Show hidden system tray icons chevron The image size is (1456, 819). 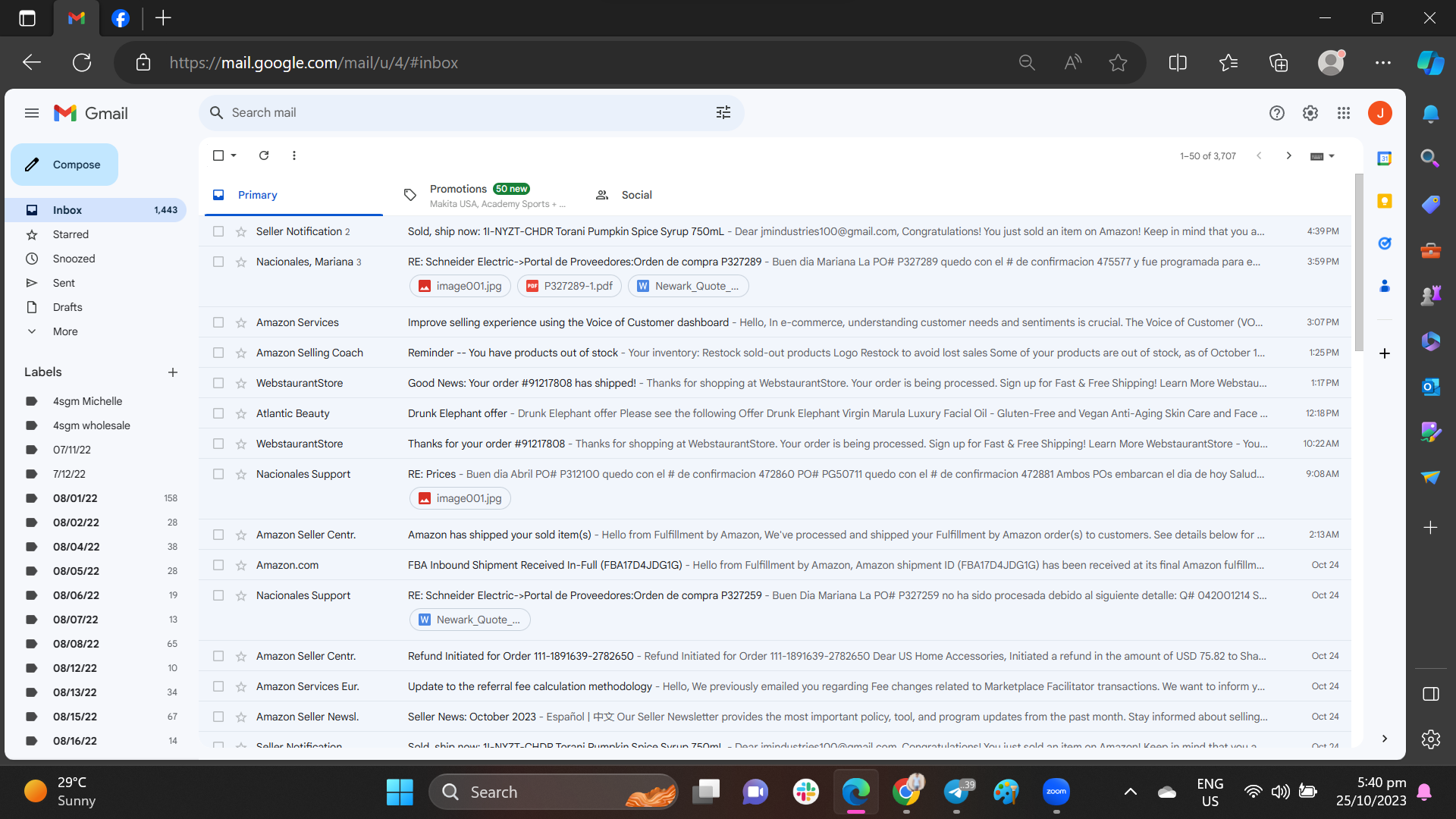tap(1130, 792)
